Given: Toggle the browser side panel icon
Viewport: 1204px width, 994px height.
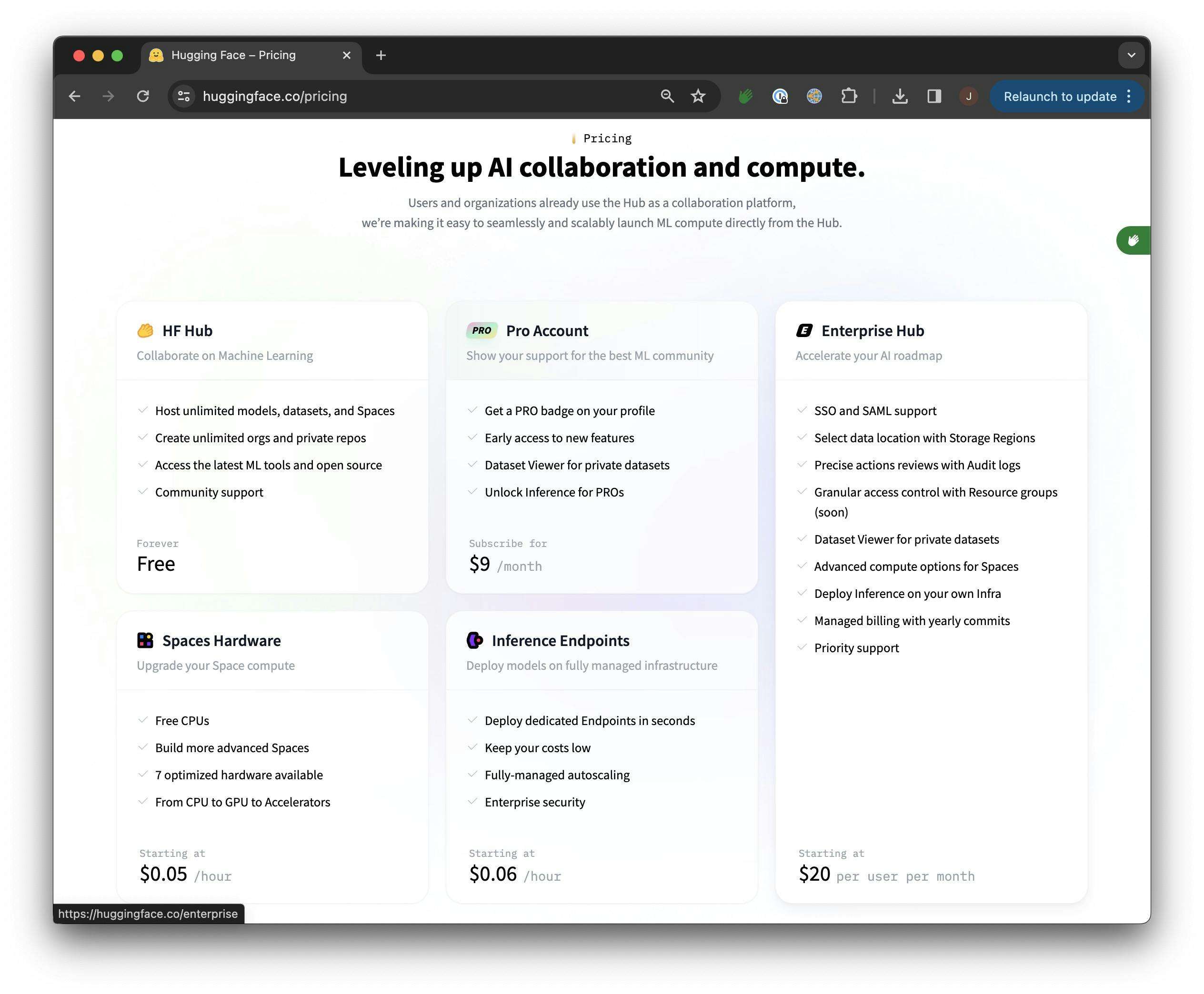Looking at the screenshot, I should 933,96.
